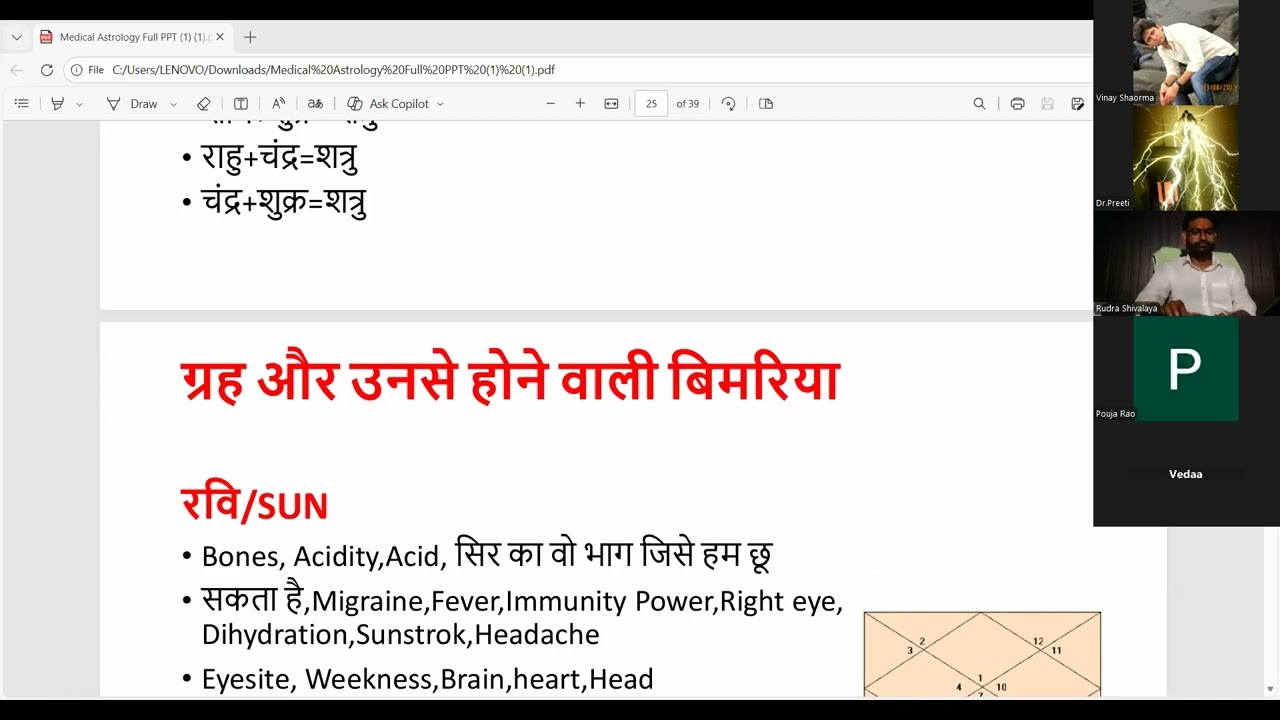Expand Ask Copilot dropdown arrow

point(440,104)
